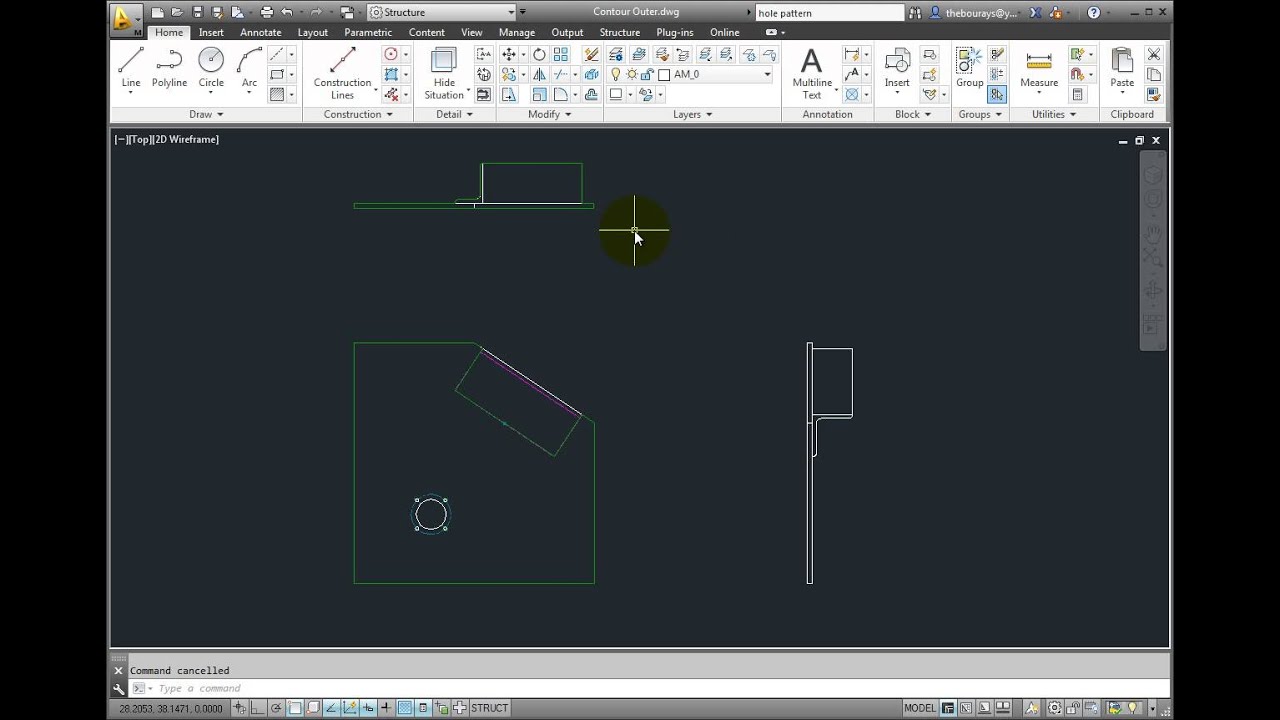This screenshot has height=720, width=1280.
Task: Toggle STRUCT in the status bar
Action: point(489,708)
